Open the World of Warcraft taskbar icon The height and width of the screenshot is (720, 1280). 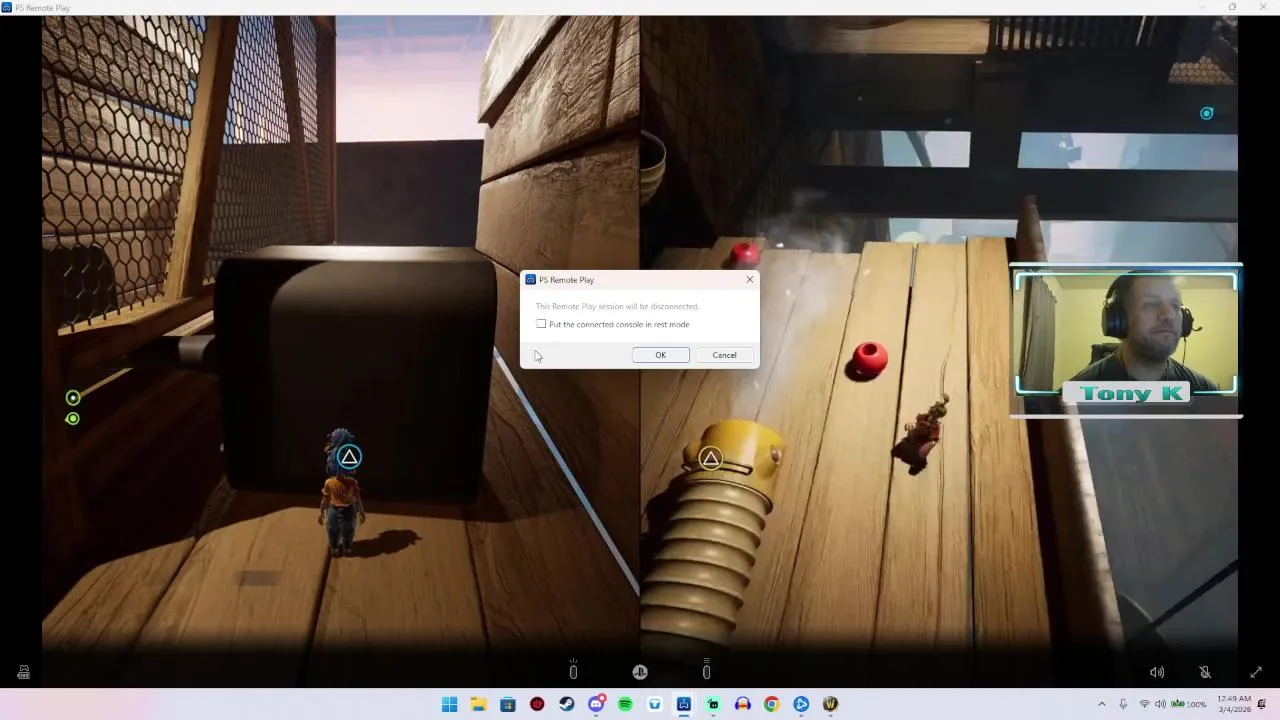tap(830, 704)
